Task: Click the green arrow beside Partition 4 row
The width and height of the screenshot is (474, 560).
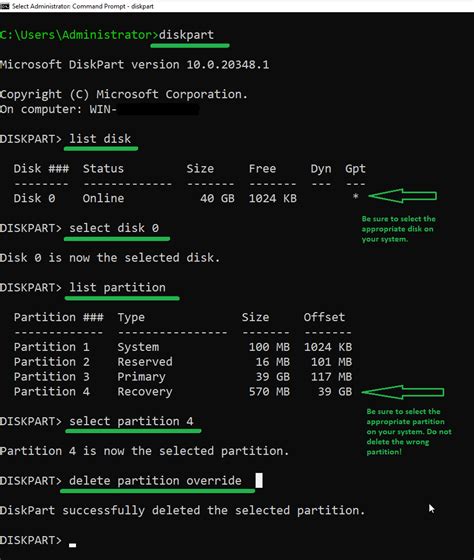Action: 403,392
